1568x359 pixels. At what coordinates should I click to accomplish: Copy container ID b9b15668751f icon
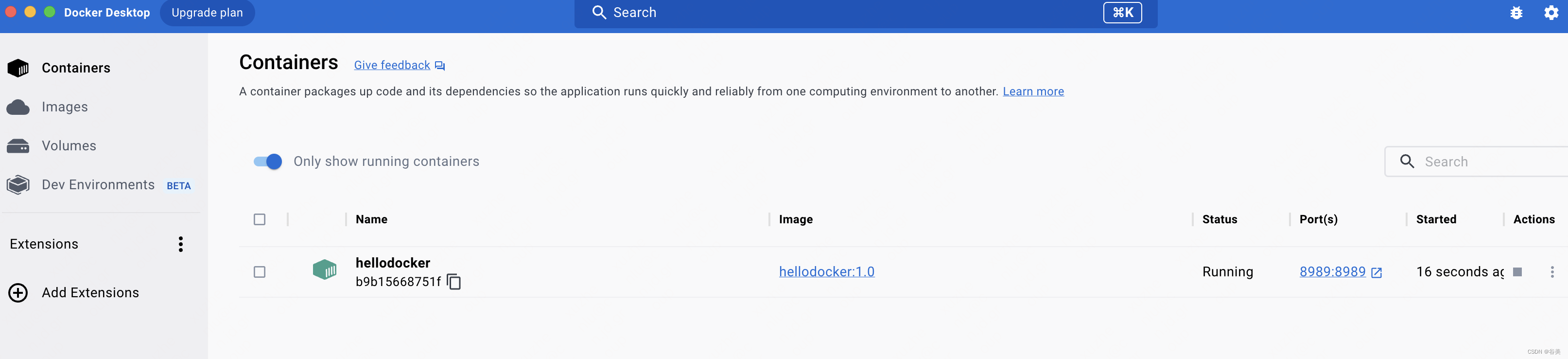[453, 282]
